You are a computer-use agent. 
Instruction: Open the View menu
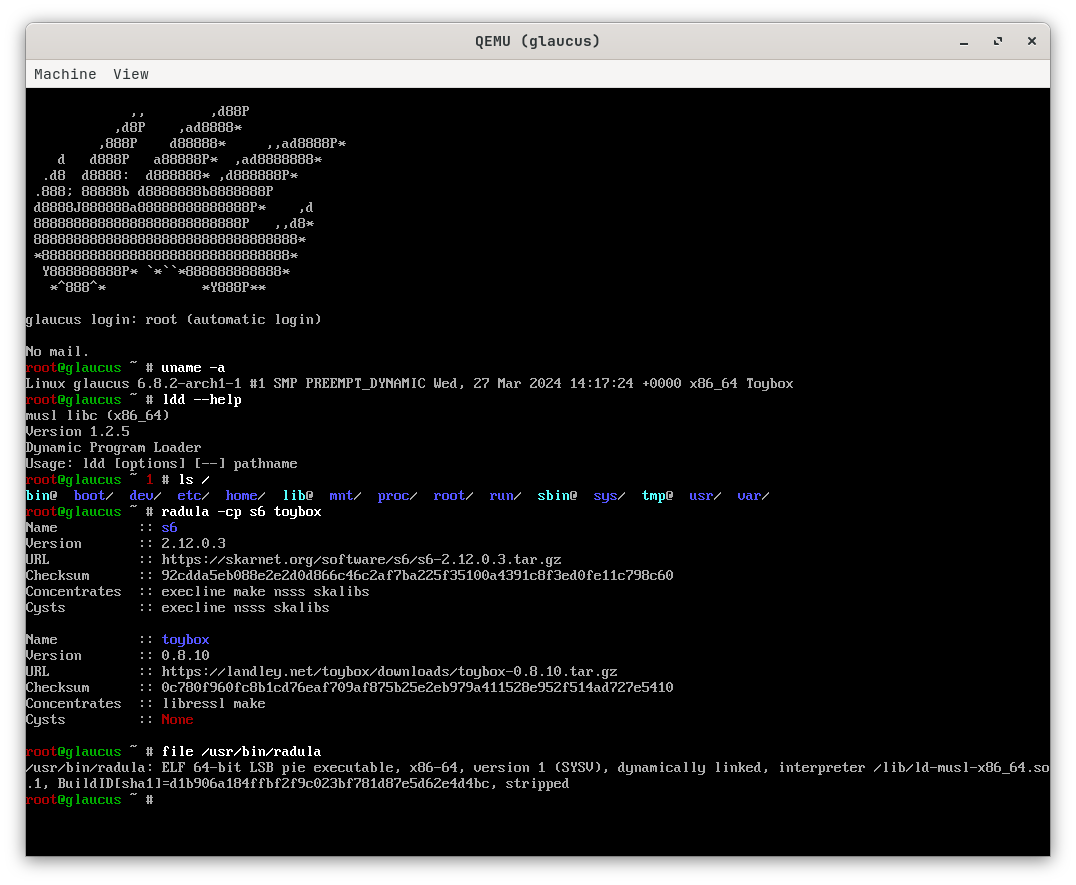point(130,74)
